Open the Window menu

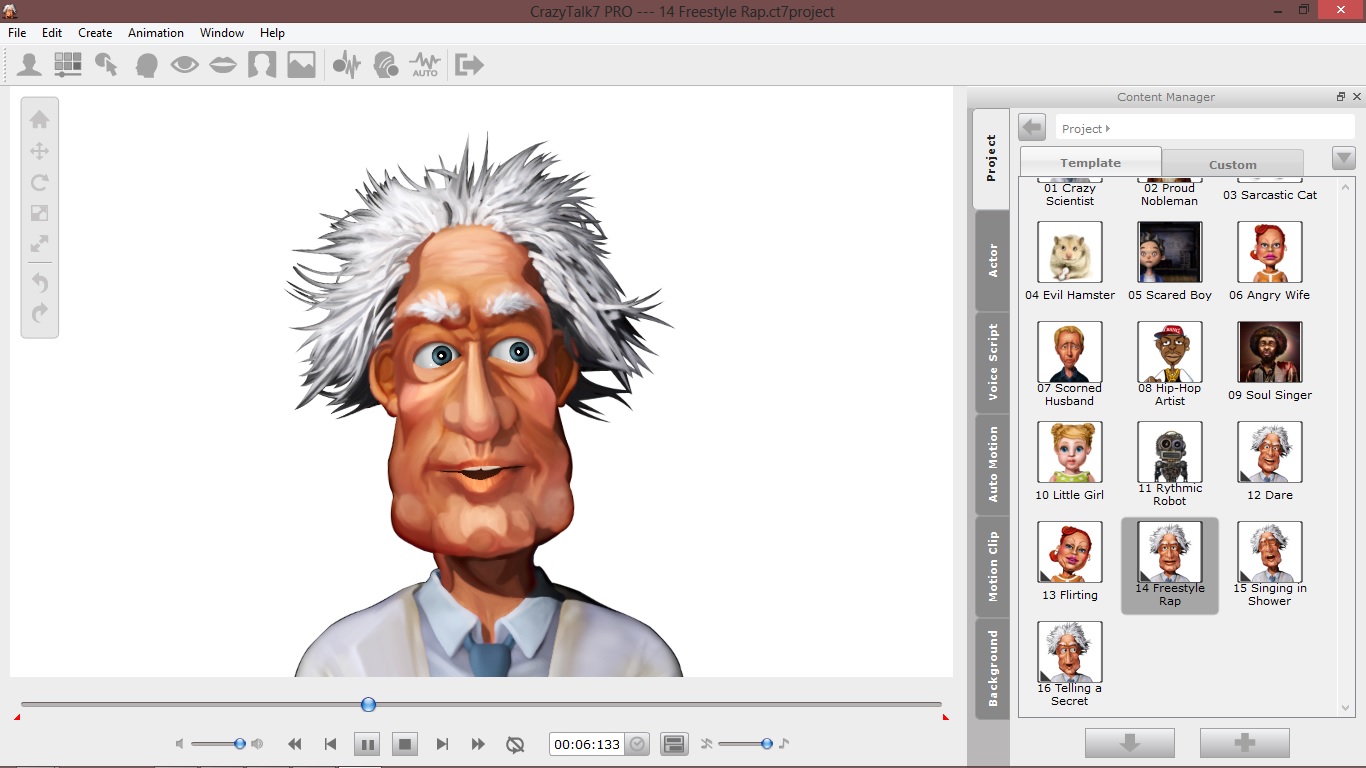click(222, 33)
